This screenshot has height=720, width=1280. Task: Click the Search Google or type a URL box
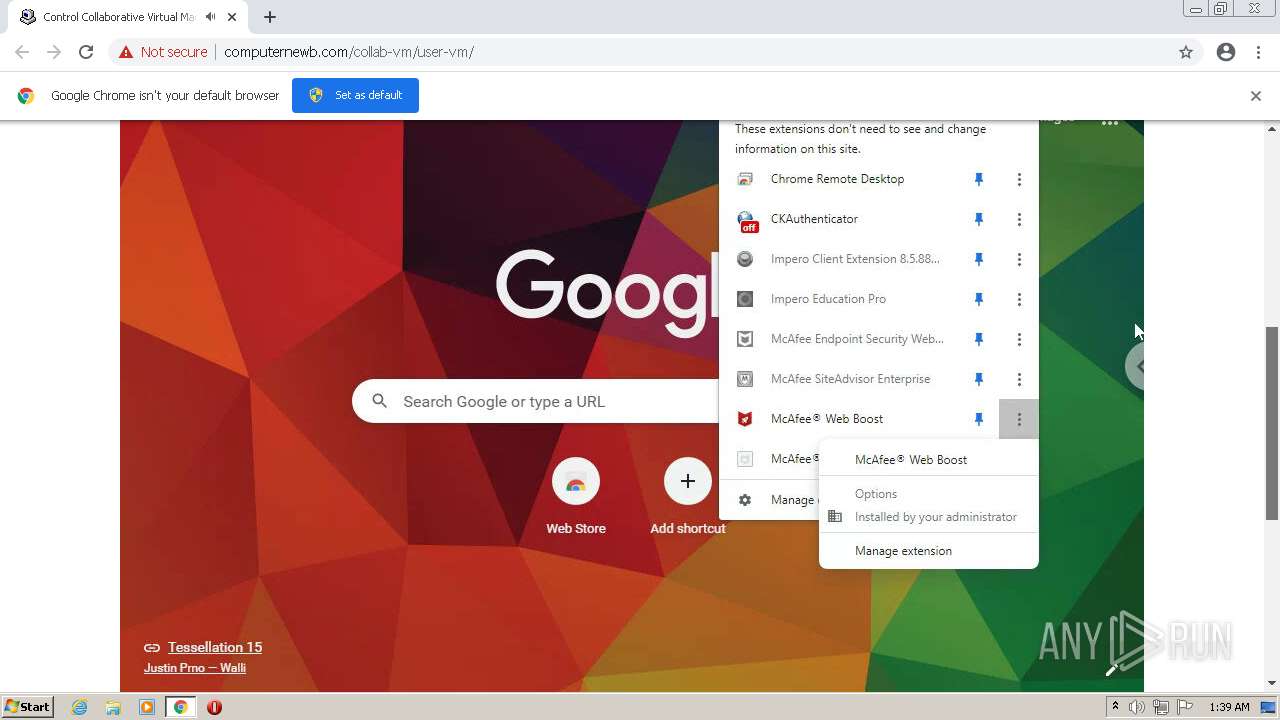pyautogui.click(x=535, y=401)
